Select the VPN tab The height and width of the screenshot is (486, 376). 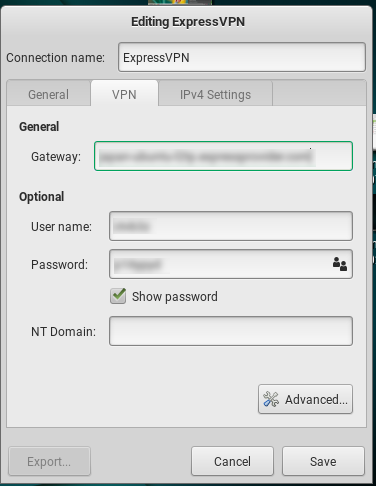pyautogui.click(x=124, y=94)
